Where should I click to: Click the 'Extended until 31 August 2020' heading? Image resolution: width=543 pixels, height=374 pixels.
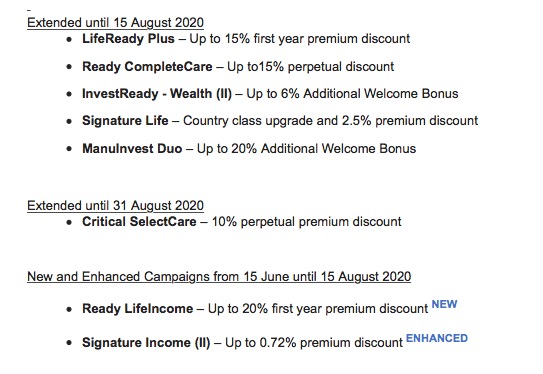point(115,206)
